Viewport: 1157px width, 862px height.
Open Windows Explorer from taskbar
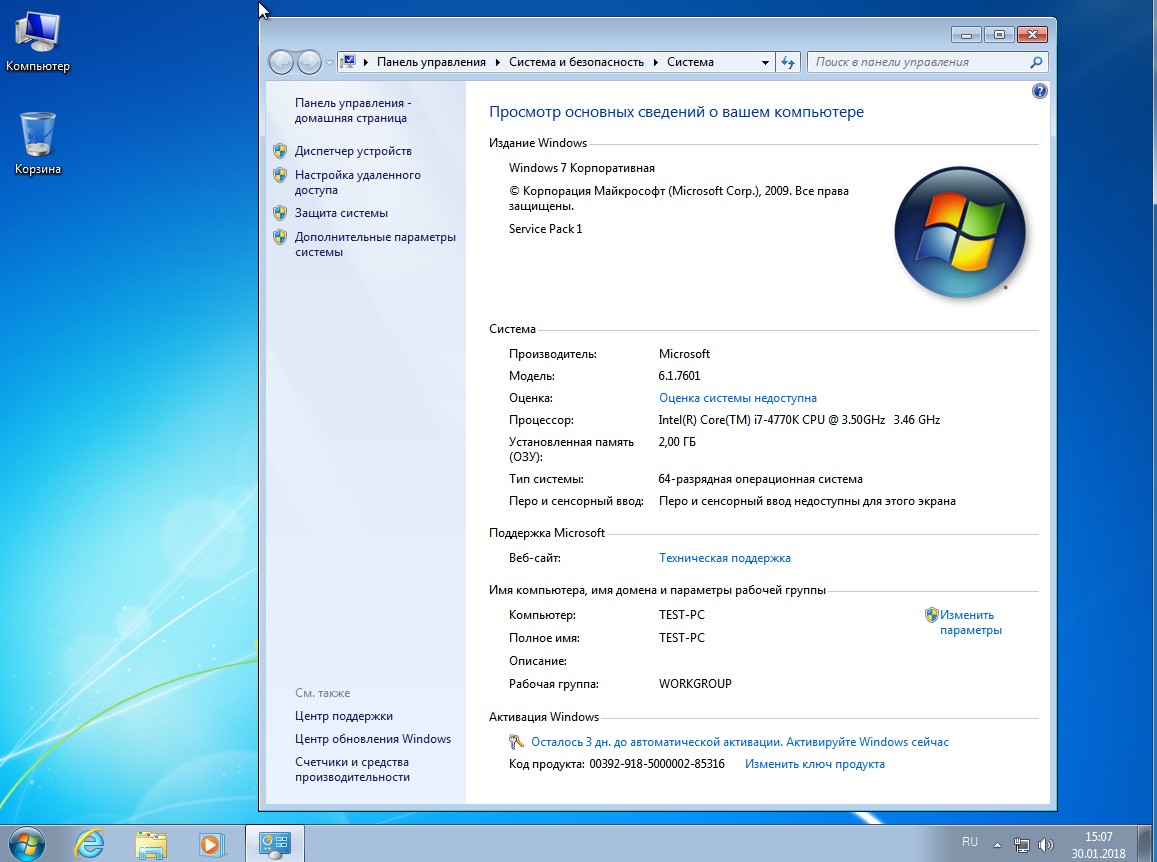click(x=151, y=843)
